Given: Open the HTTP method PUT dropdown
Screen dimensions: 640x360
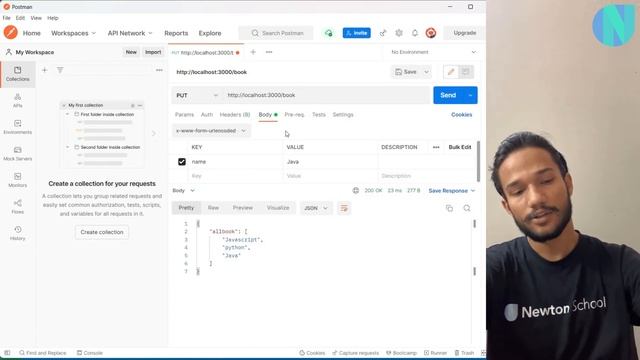Looking at the screenshot, I should tap(197, 96).
